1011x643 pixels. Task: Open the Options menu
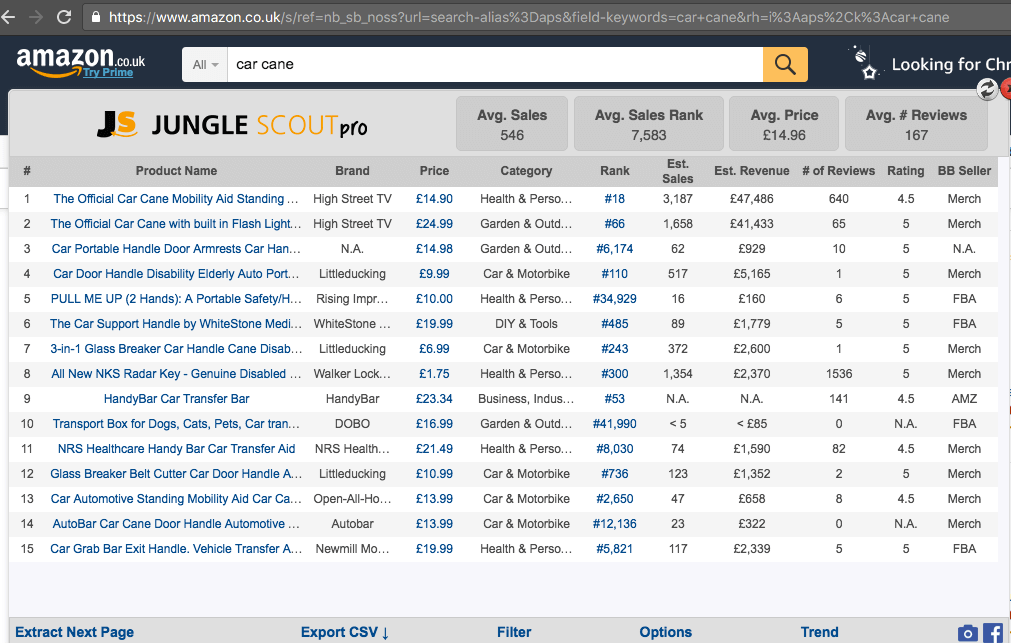click(x=665, y=632)
